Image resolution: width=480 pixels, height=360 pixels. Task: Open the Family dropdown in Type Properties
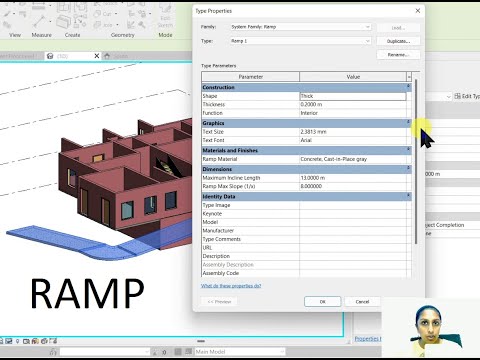[368, 27]
